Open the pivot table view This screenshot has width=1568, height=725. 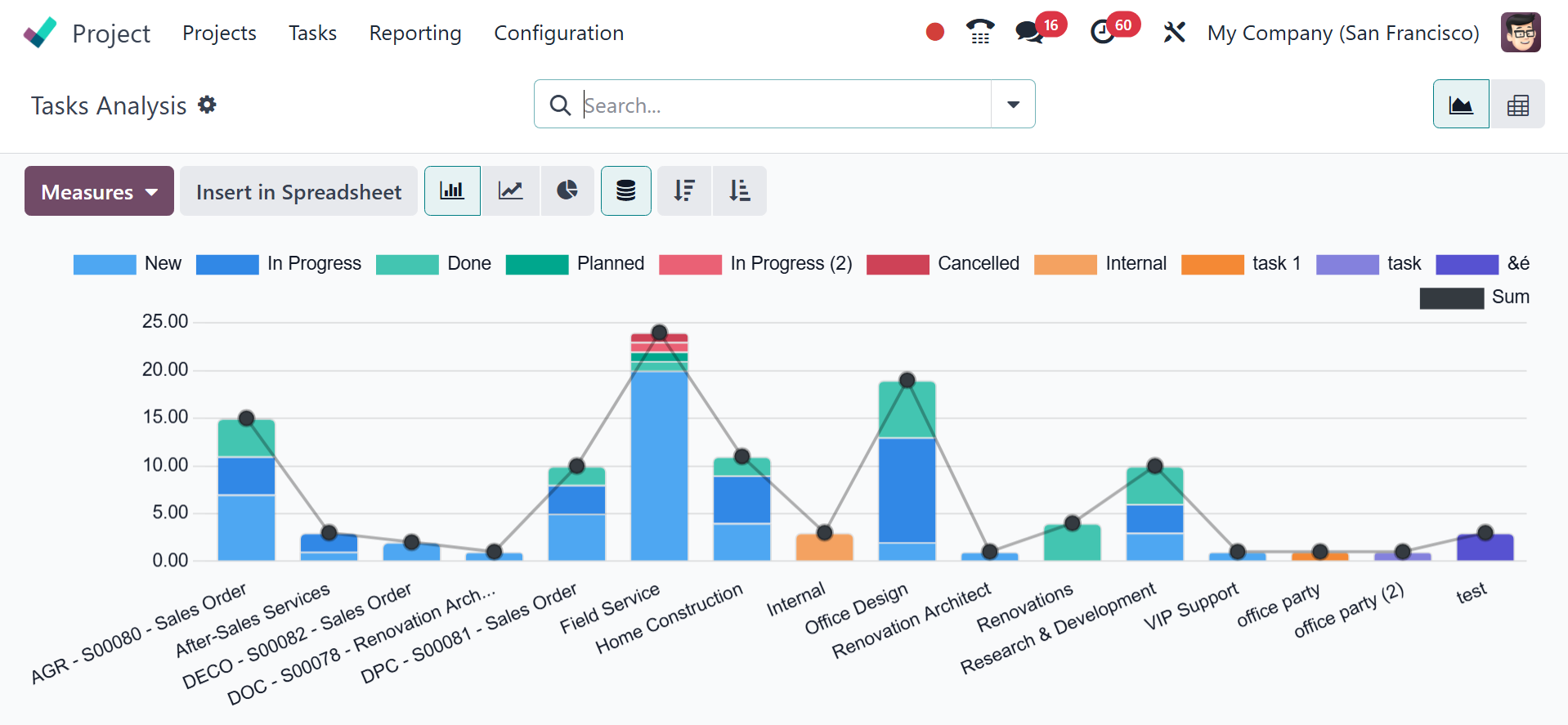(x=1517, y=105)
